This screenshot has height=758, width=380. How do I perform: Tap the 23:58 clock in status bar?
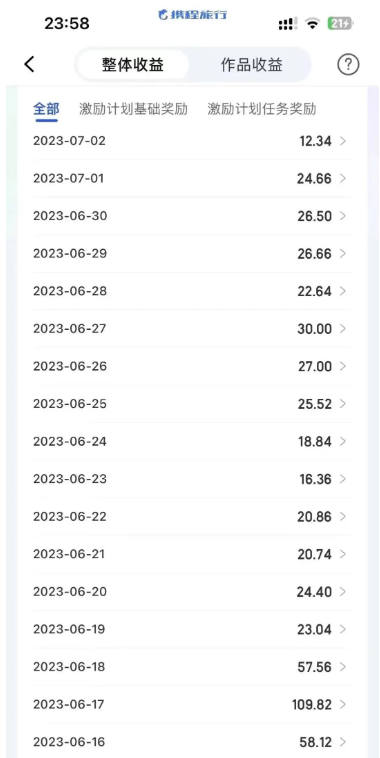click(67, 23)
